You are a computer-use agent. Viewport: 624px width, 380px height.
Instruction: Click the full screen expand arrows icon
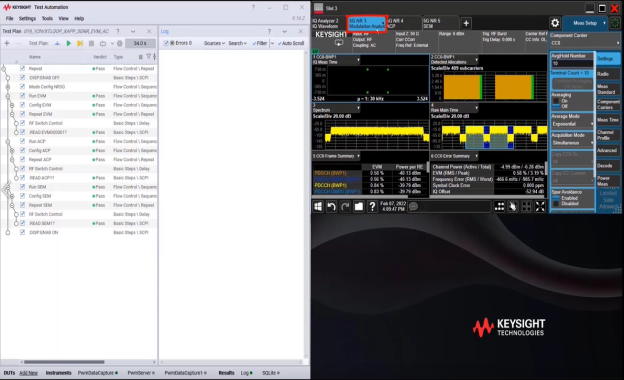540,206
